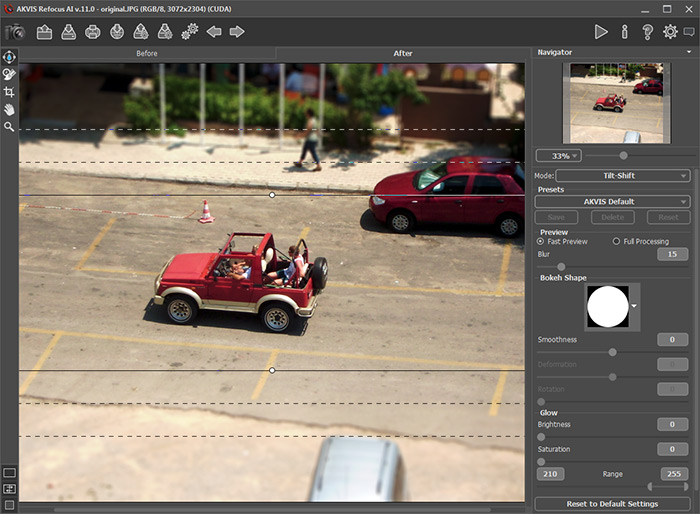
Task: Click the lower tilt-shift line handle
Action: [272, 370]
